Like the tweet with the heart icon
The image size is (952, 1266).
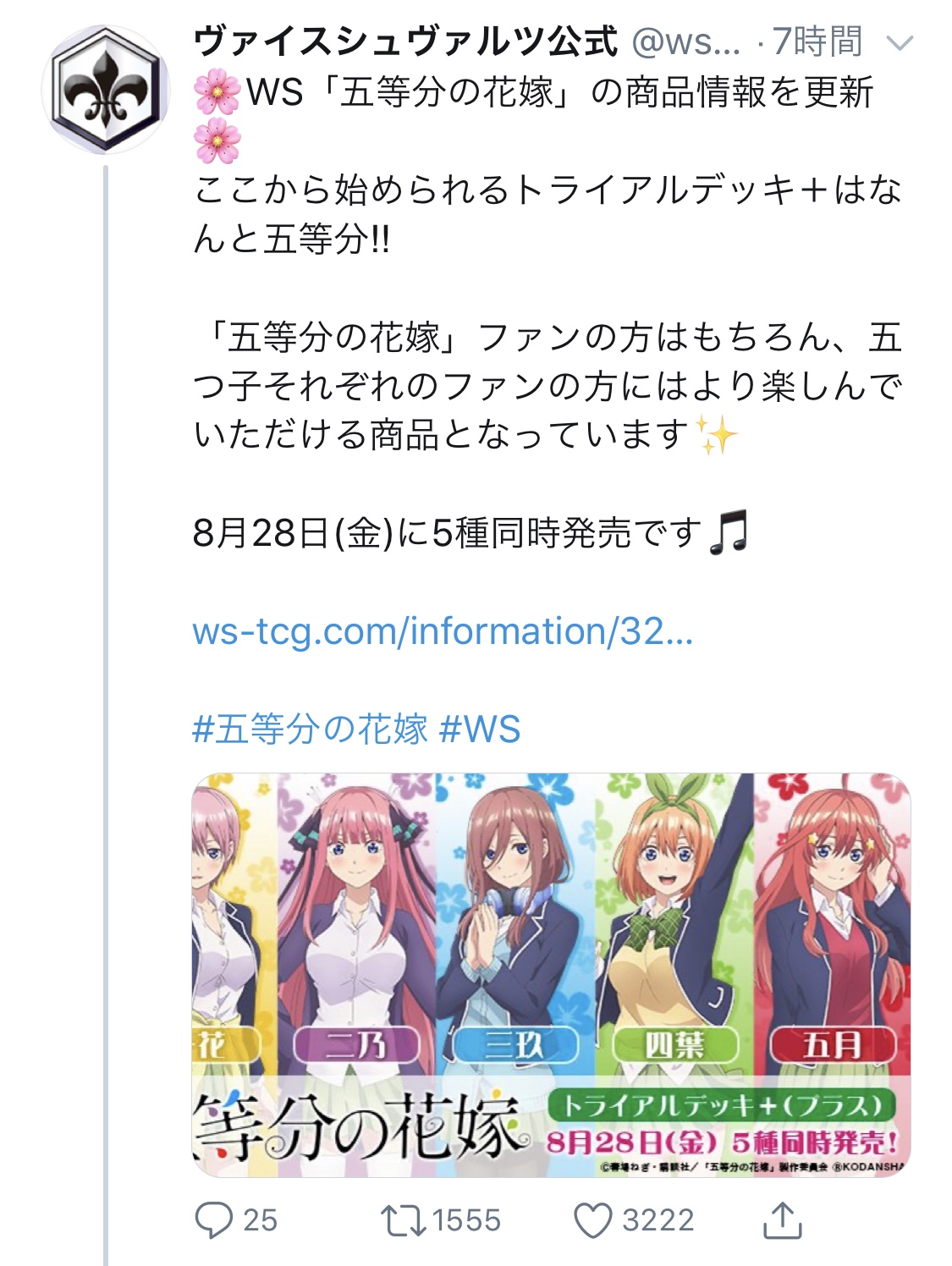point(592,1220)
